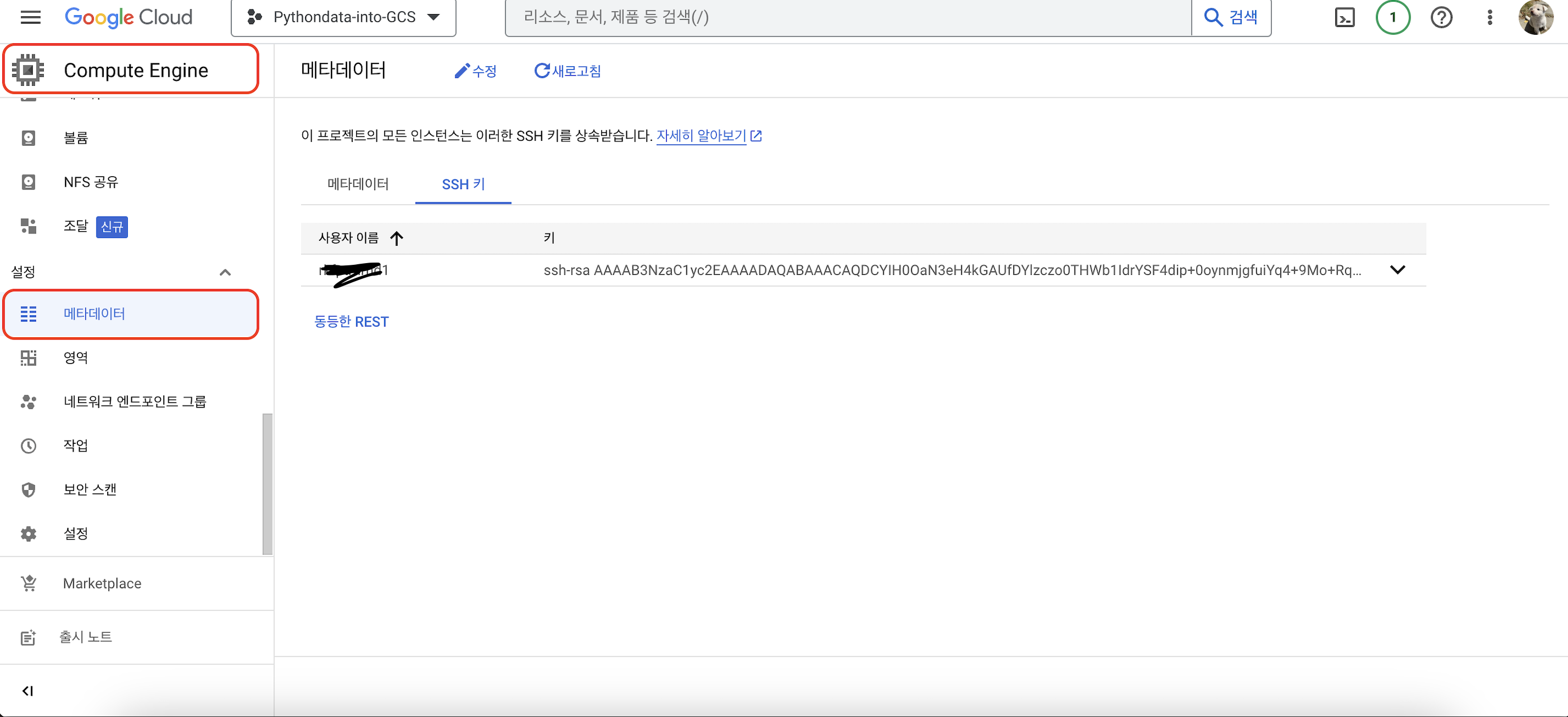
Task: Open the three-dot more options menu
Action: coord(1489,17)
